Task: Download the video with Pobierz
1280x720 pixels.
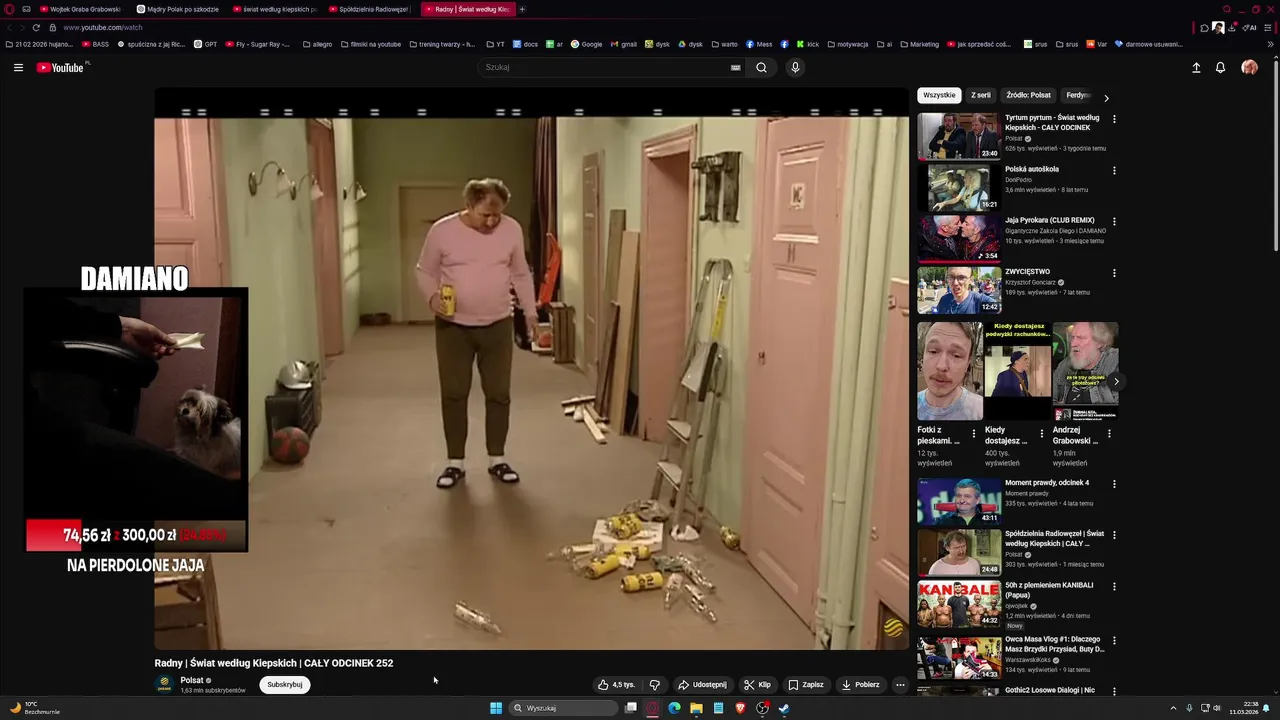Action: tap(860, 685)
